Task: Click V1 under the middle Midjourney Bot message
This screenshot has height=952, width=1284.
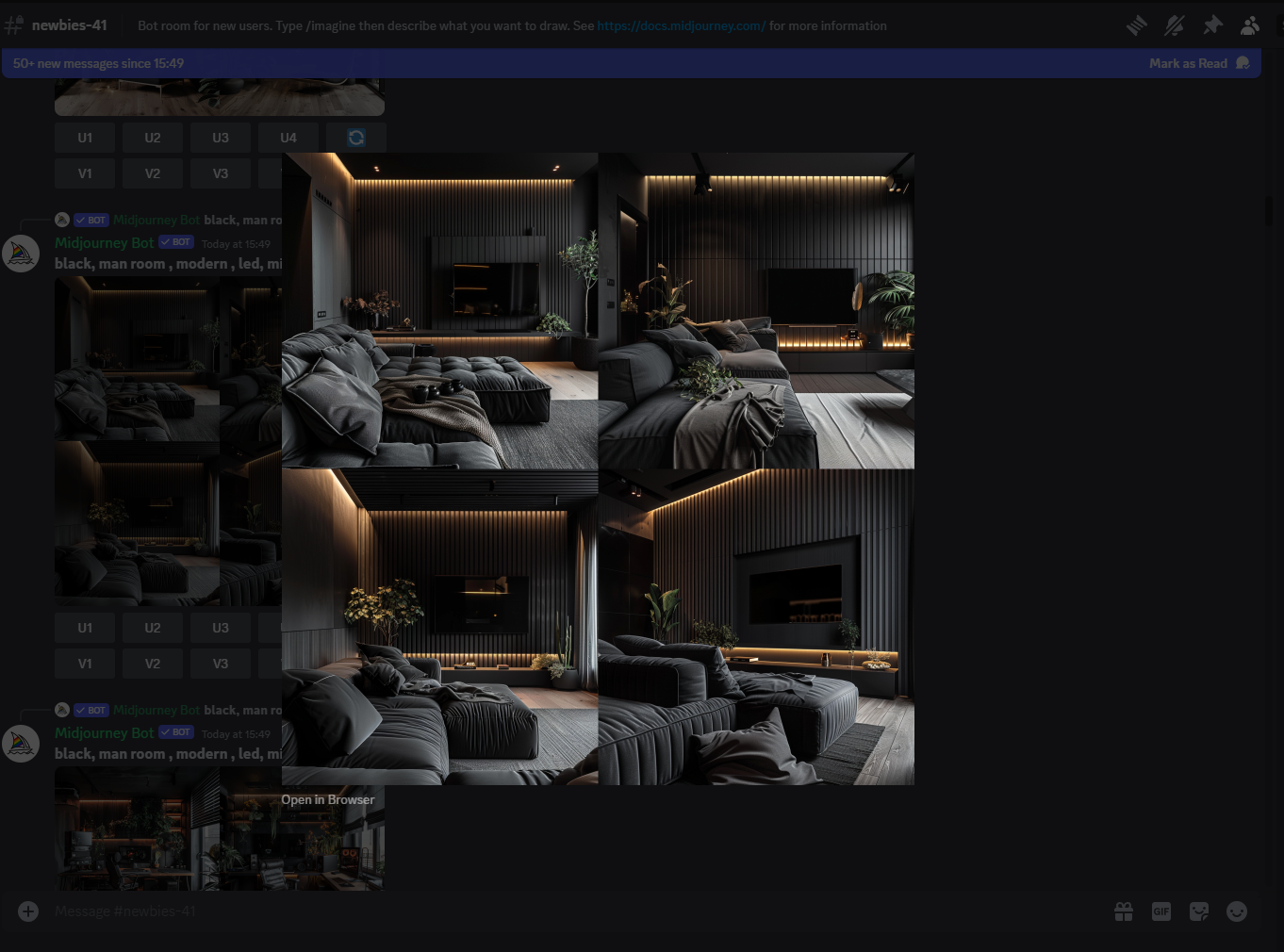Action: pos(85,664)
